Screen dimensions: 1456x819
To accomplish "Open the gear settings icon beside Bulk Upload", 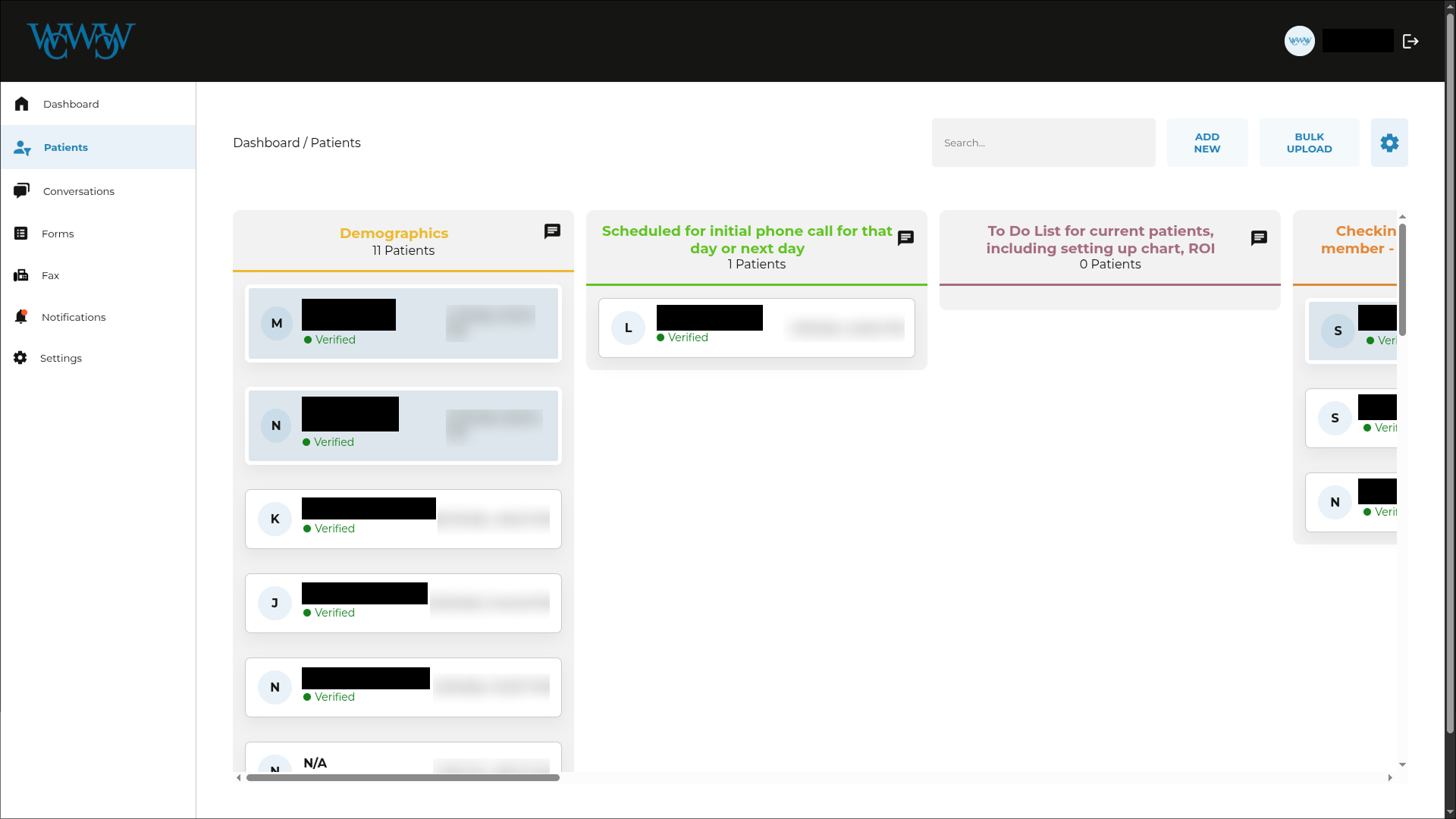I will (x=1389, y=143).
